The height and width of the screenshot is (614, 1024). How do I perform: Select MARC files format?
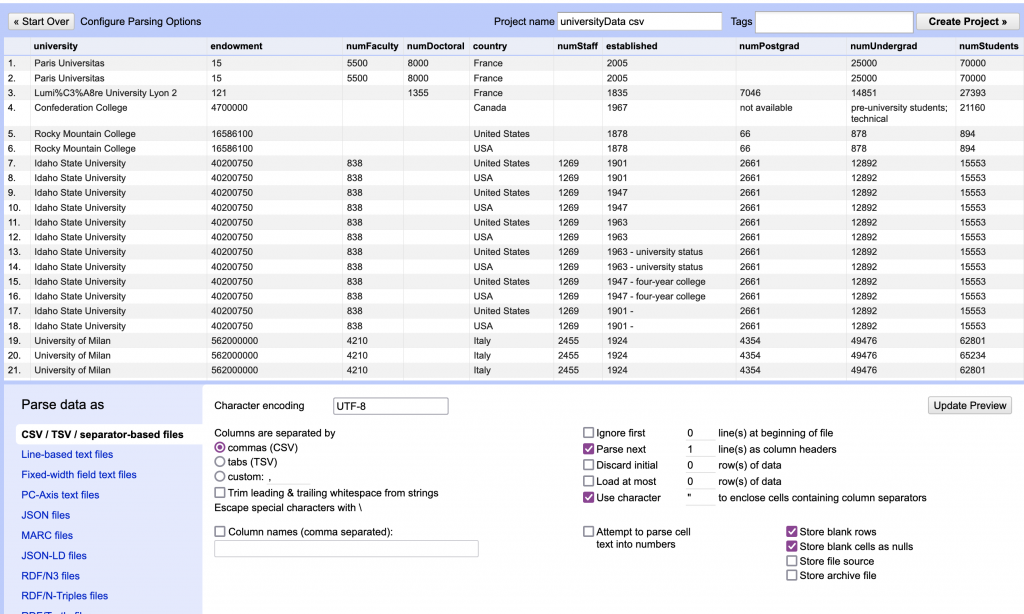click(47, 536)
